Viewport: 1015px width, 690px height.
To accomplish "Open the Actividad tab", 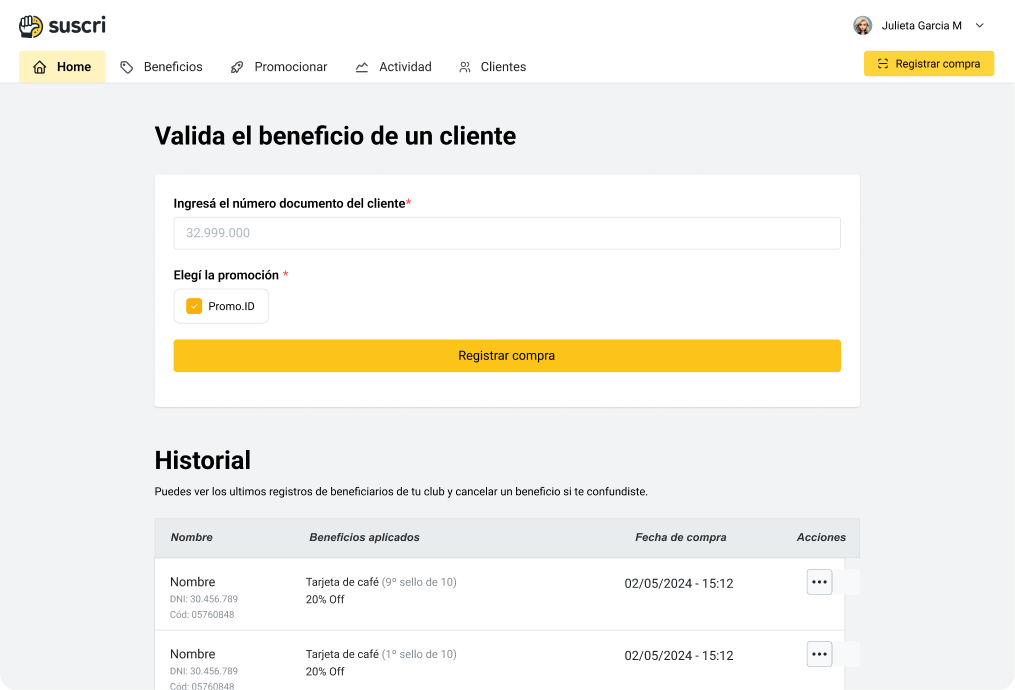I will pyautogui.click(x=404, y=67).
